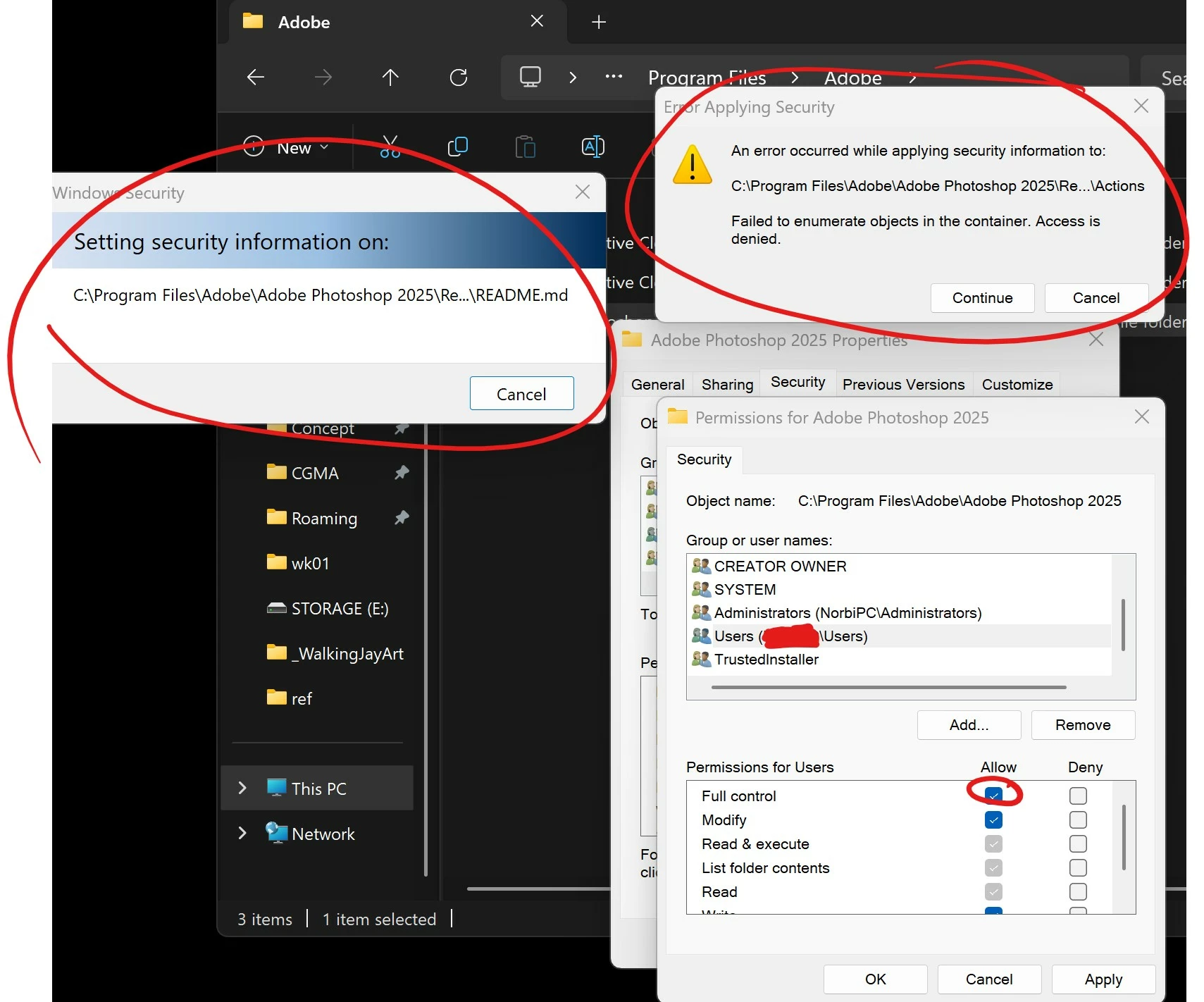1204x1002 pixels.
Task: Toggle Allow checkbox for Modify
Action: [x=993, y=819]
